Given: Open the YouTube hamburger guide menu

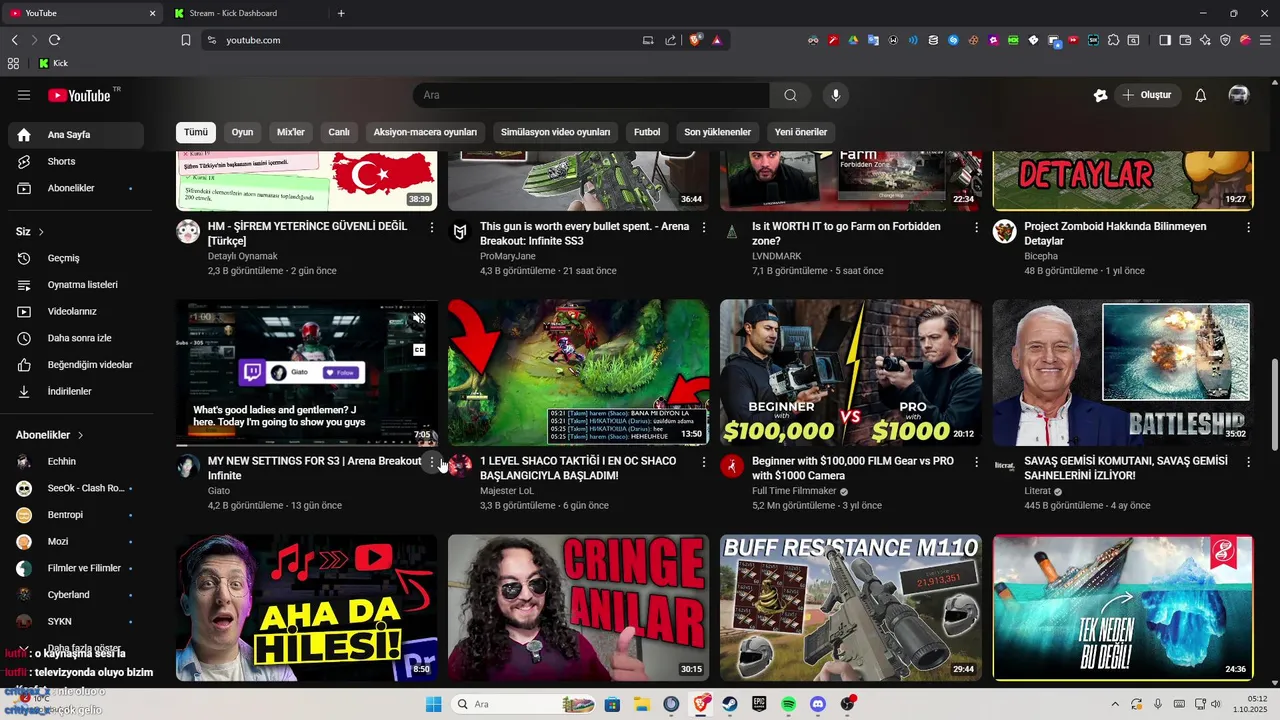Looking at the screenshot, I should click(24, 95).
